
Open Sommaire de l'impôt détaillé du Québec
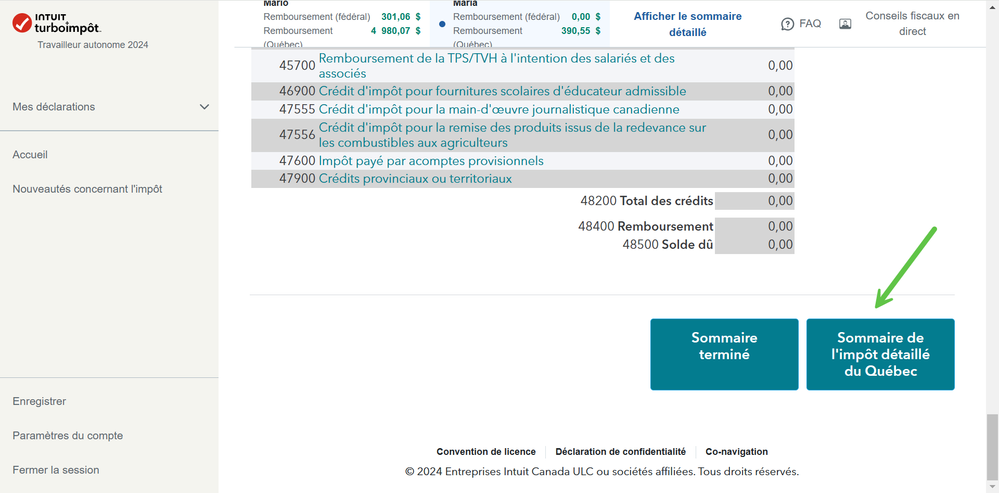pyautogui.click(x=880, y=354)
